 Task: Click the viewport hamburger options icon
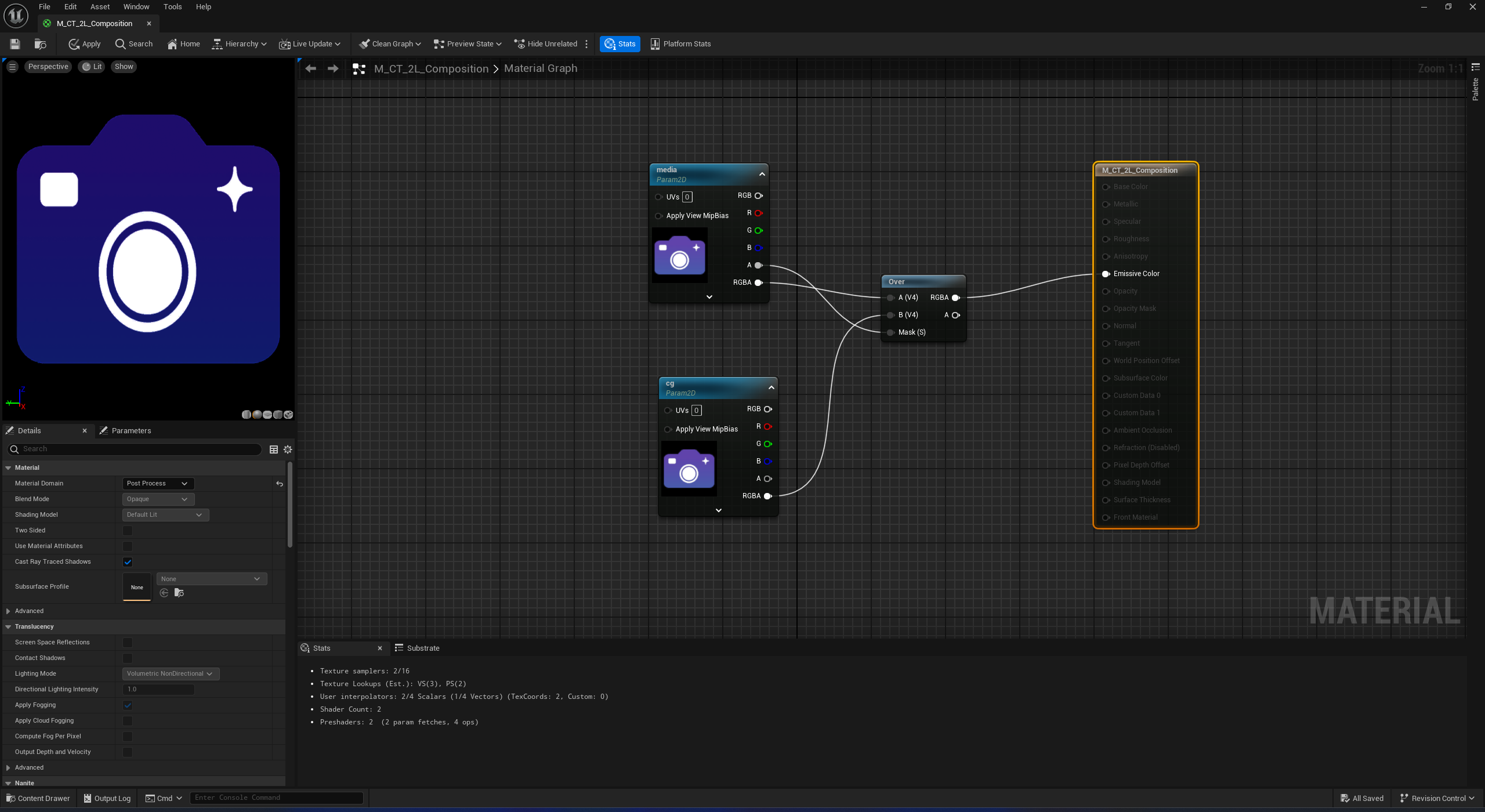pyautogui.click(x=12, y=67)
